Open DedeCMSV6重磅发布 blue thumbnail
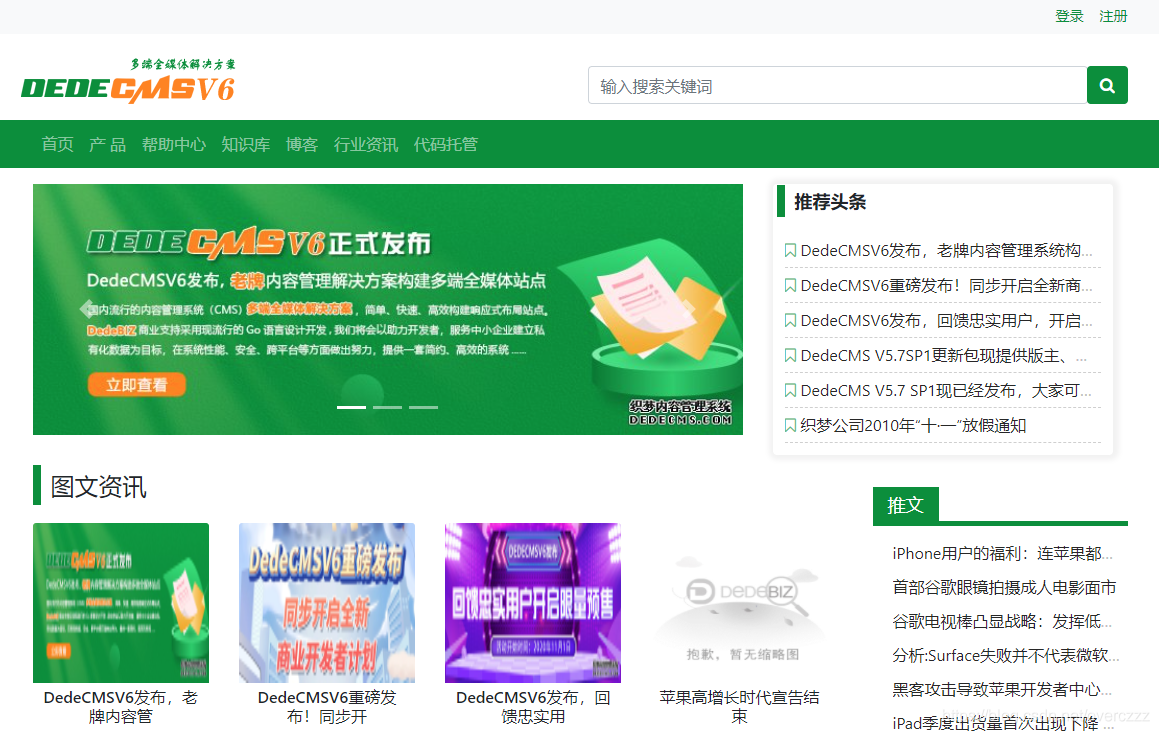 (x=327, y=602)
